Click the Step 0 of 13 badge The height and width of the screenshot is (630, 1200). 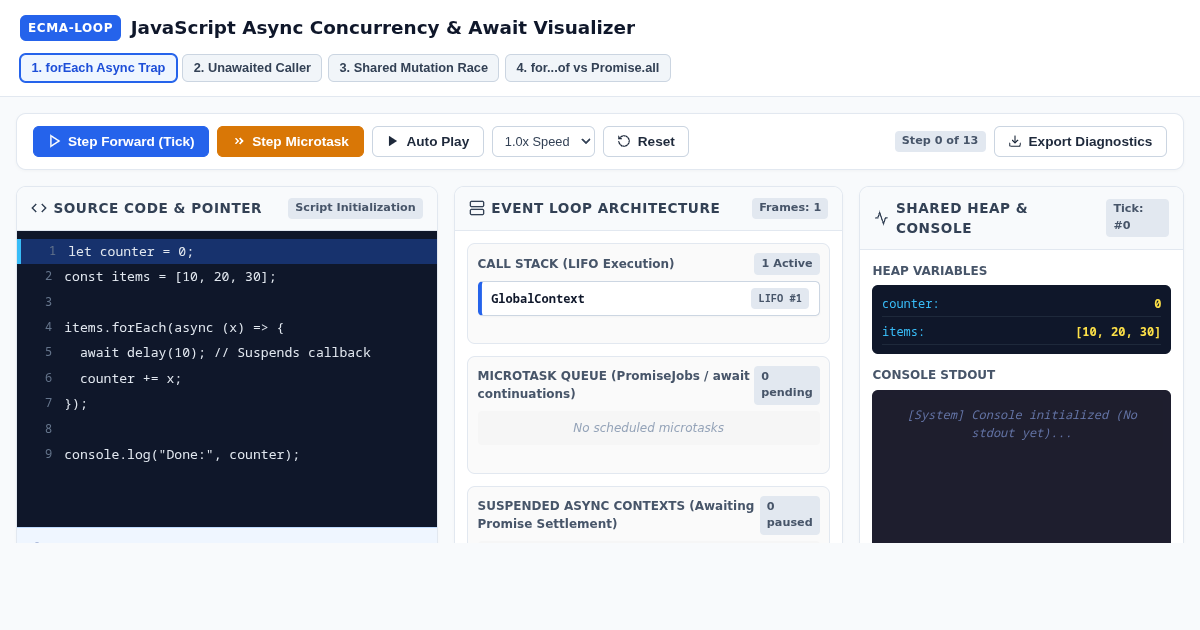pos(940,141)
